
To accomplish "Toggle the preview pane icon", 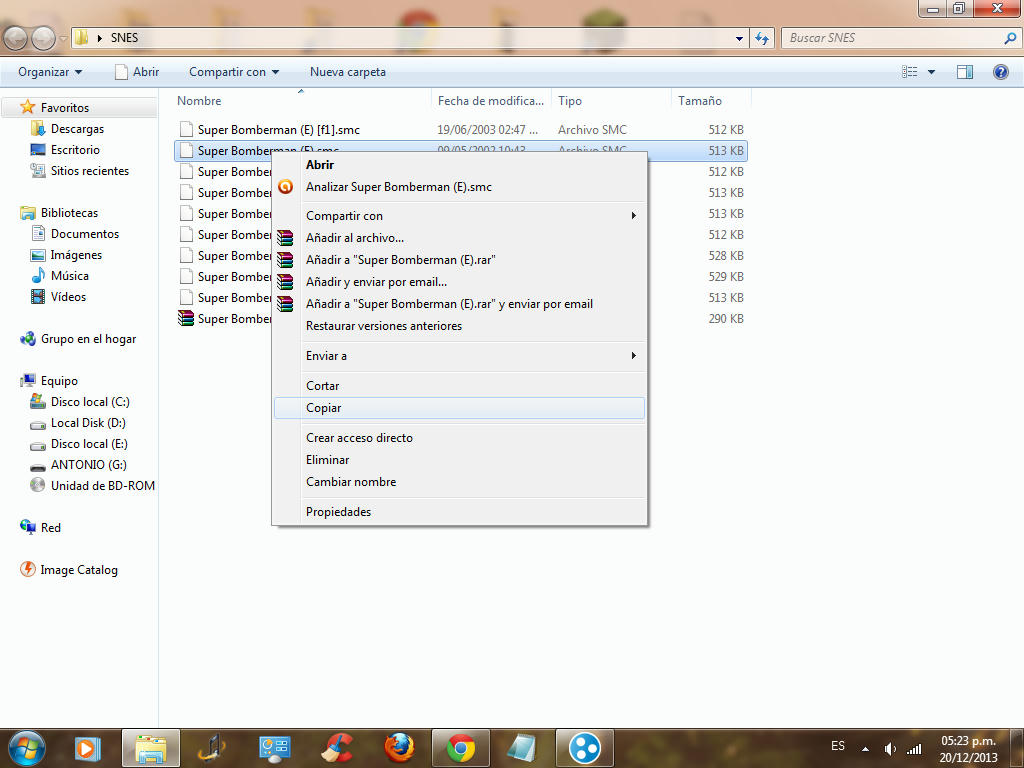I will [965, 72].
